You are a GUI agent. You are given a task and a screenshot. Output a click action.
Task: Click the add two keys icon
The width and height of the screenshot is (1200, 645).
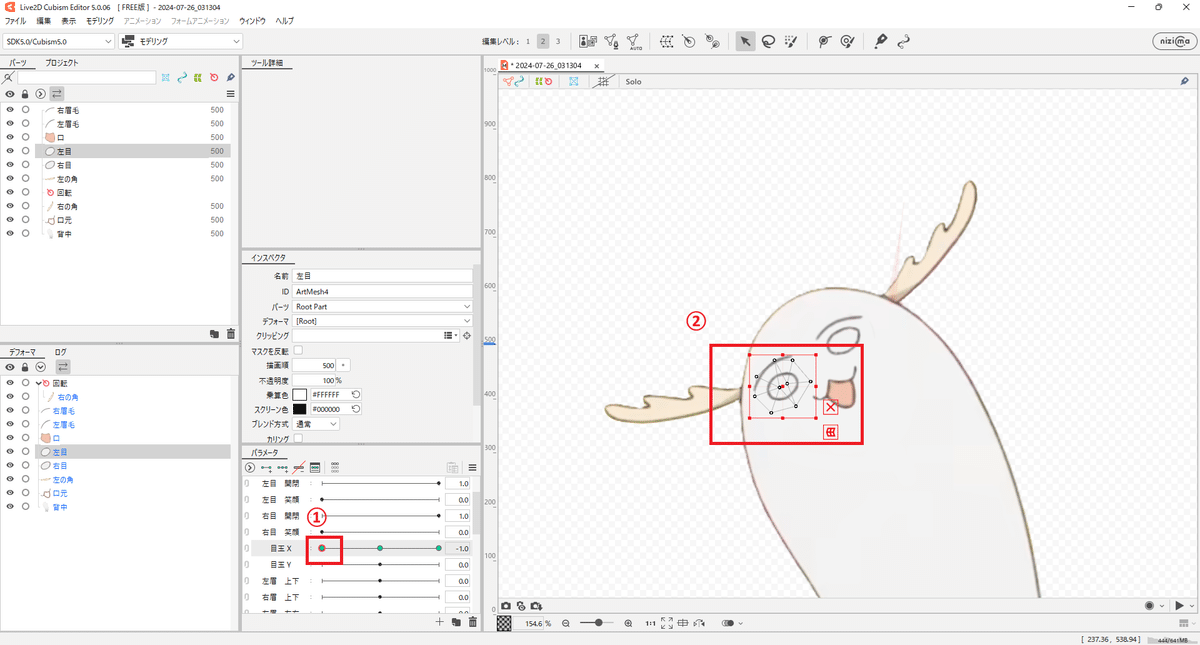pos(266,467)
